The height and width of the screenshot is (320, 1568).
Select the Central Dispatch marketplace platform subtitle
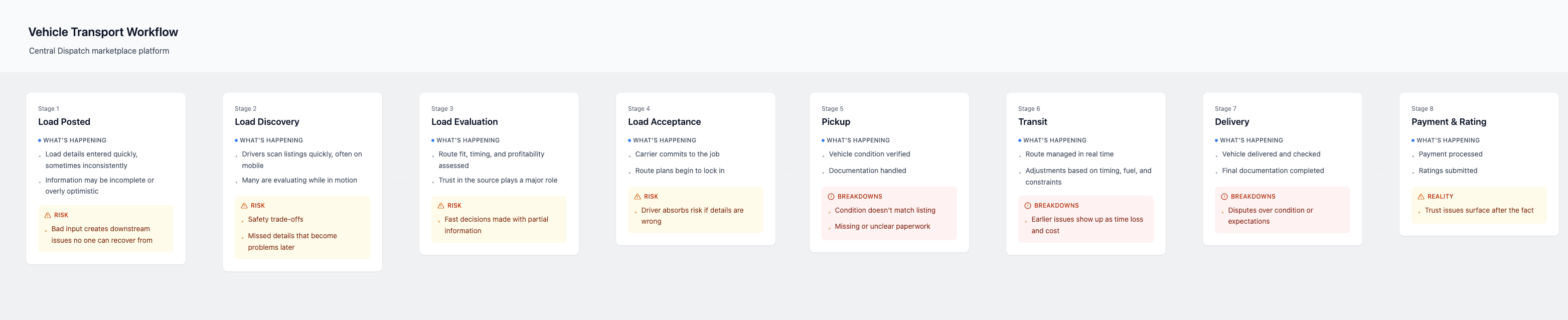(99, 51)
